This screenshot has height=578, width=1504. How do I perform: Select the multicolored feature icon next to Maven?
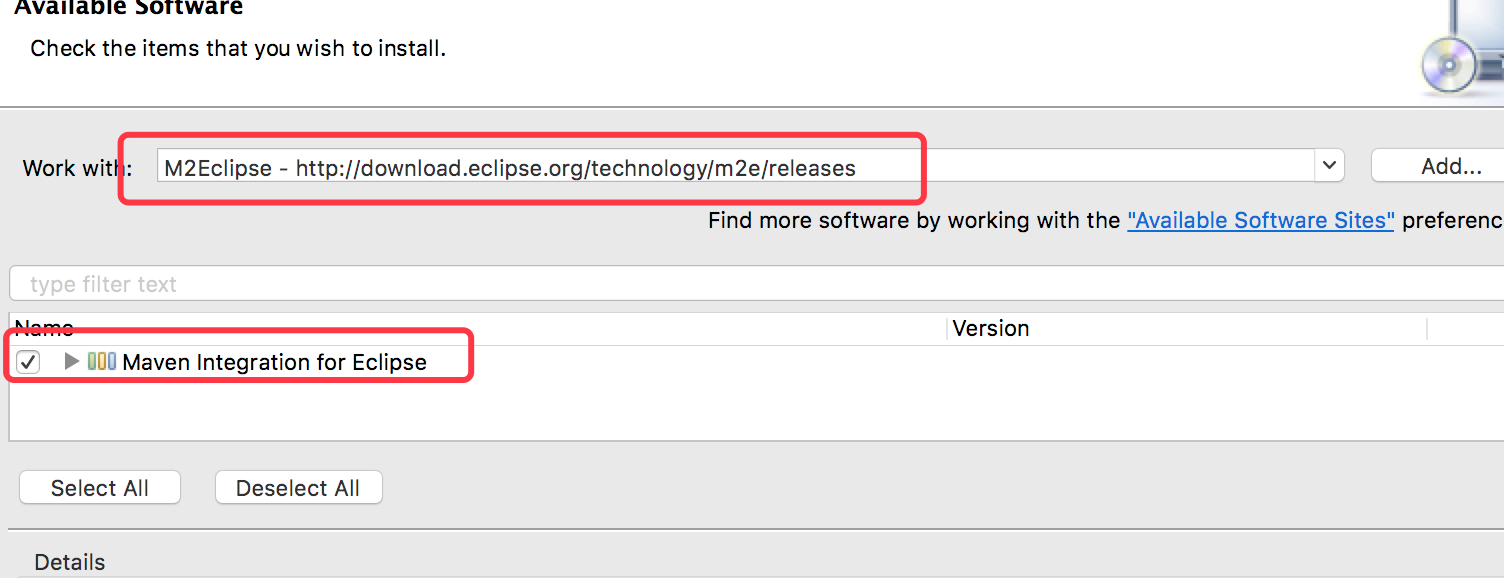103,361
